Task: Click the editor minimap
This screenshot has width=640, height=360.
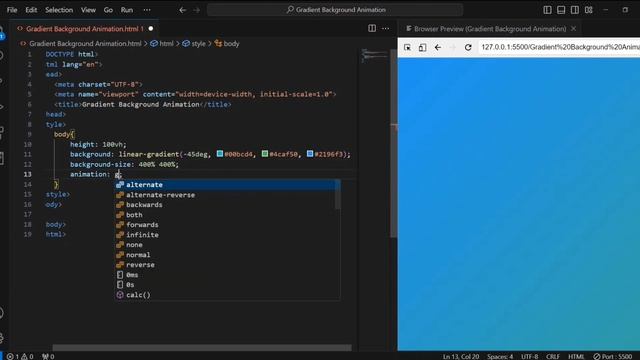Action: click(374, 55)
